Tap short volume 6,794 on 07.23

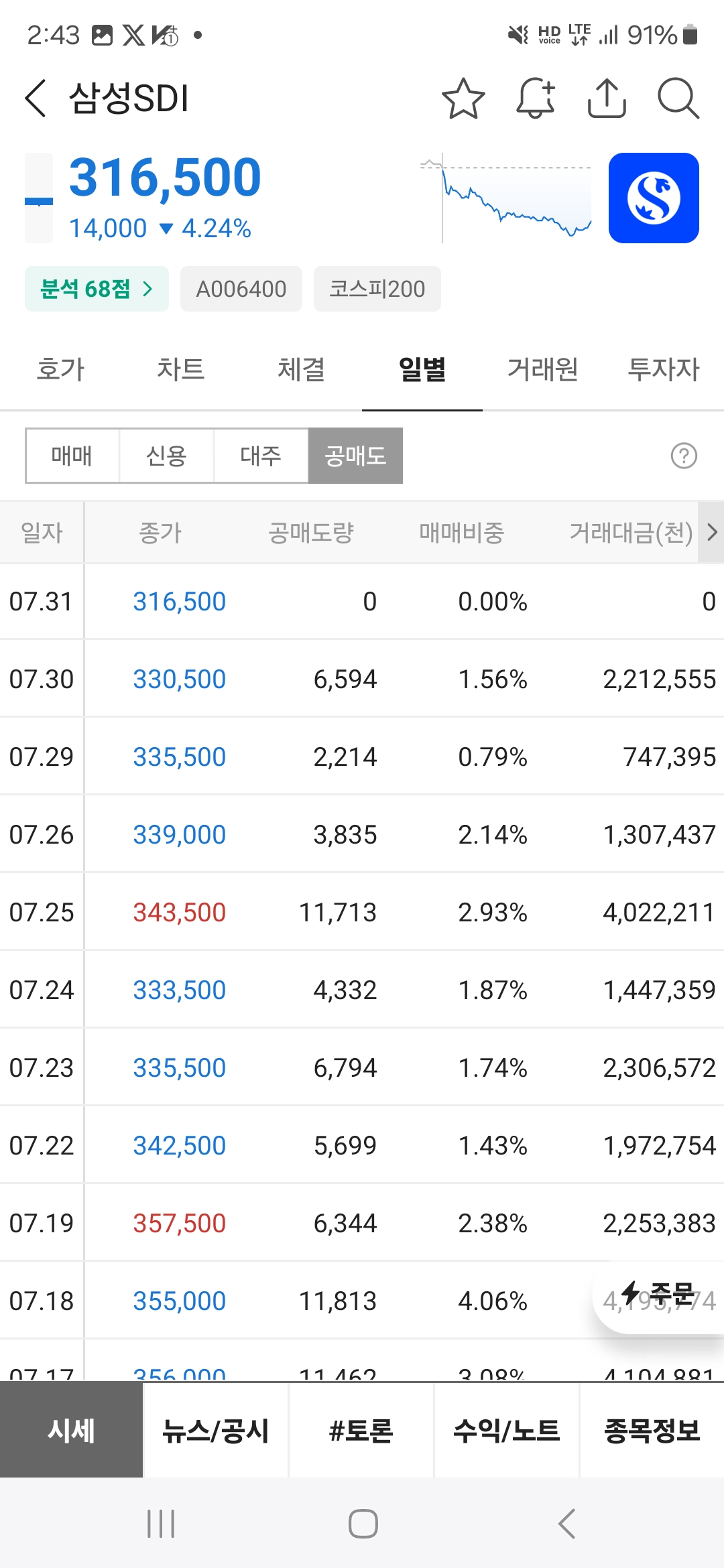click(345, 1067)
